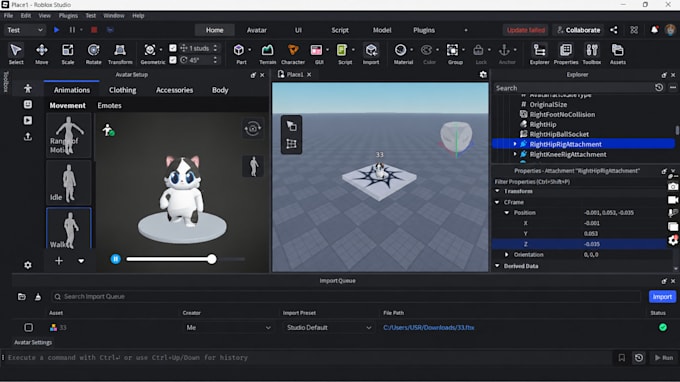Image resolution: width=680 pixels, height=382 pixels.
Task: Open the Avatar Settings tab
Action: pos(33,342)
